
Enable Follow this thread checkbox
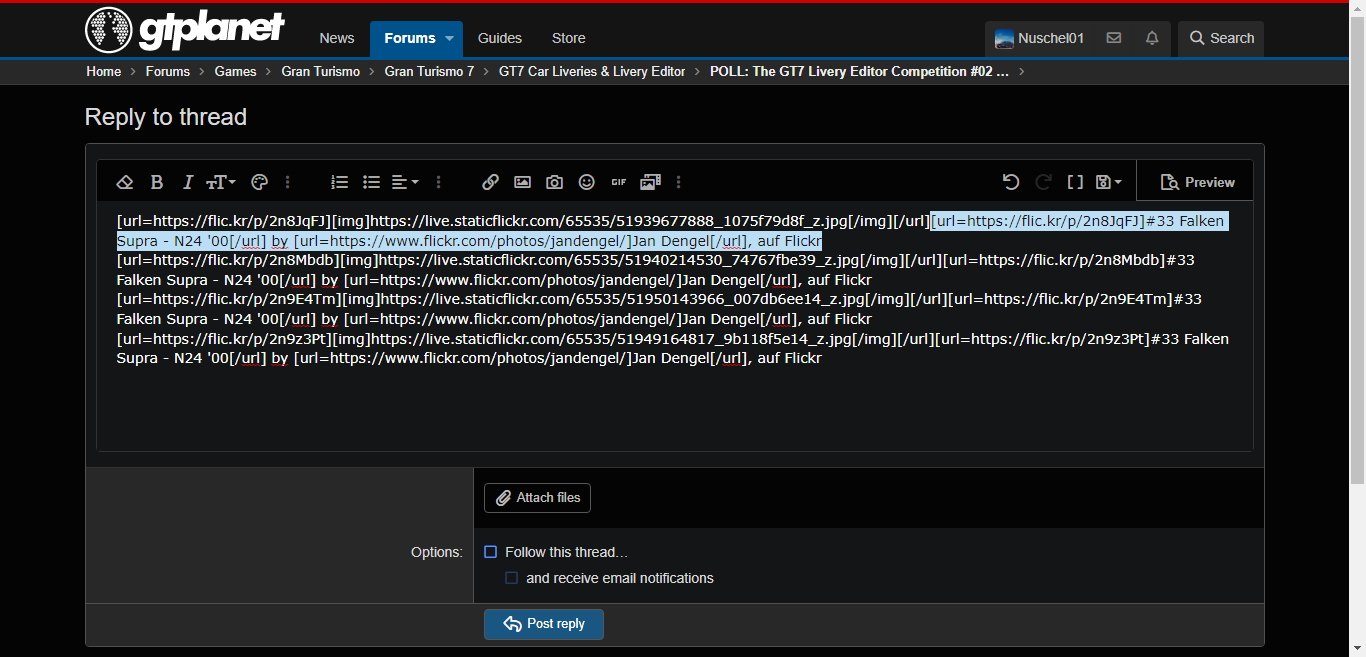[491, 552]
